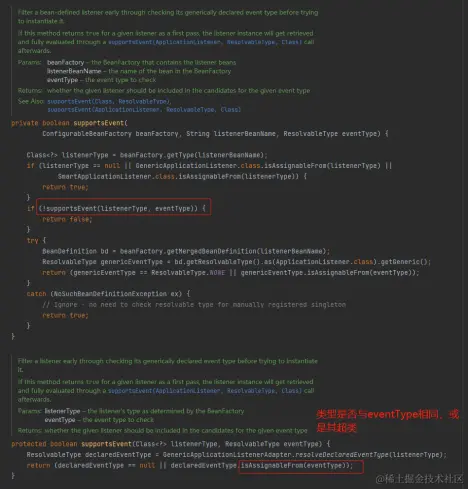Follow the second See Also supportsEvent(ApplicationListener, ResolvableType, Class) link

[x=144, y=110]
